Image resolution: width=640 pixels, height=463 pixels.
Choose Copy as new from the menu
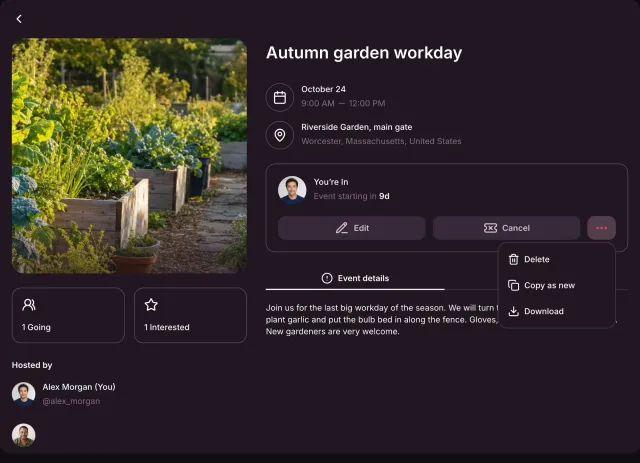click(x=556, y=285)
